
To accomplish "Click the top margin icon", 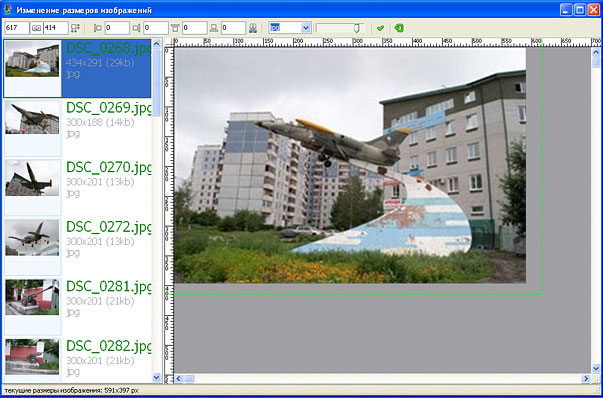I will click(175, 28).
